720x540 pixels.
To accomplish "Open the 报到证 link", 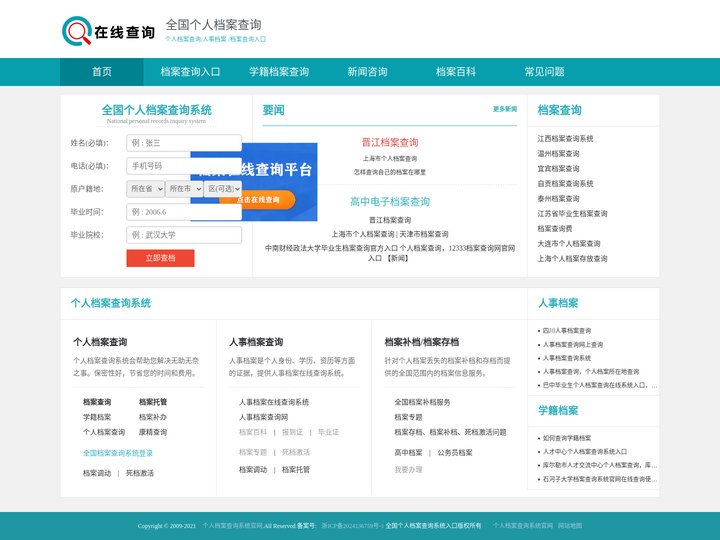I will point(292,432).
